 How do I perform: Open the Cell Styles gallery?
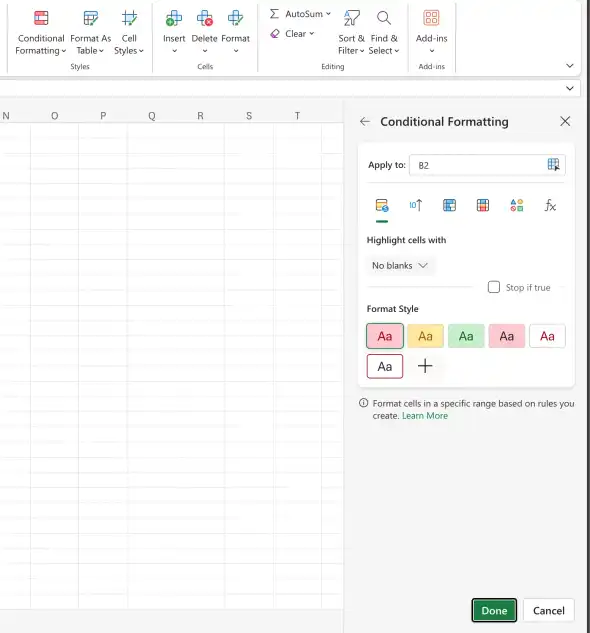click(x=129, y=33)
